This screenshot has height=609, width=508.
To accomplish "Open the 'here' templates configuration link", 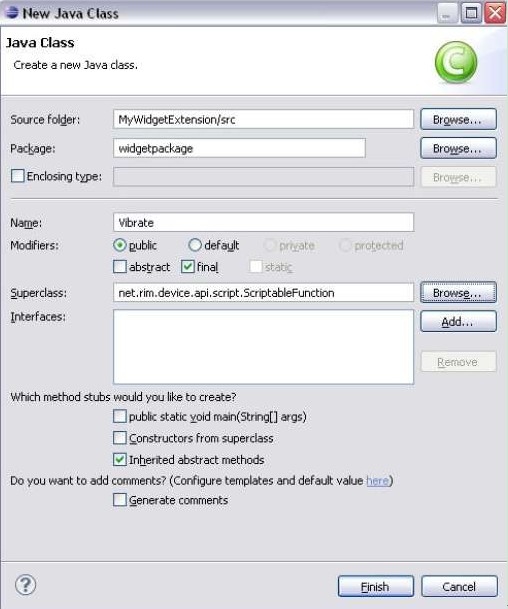I will (378, 481).
